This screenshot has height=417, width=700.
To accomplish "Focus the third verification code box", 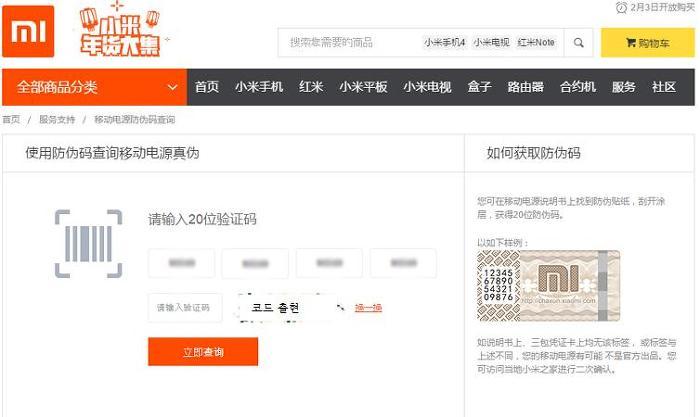I will pos(329,263).
